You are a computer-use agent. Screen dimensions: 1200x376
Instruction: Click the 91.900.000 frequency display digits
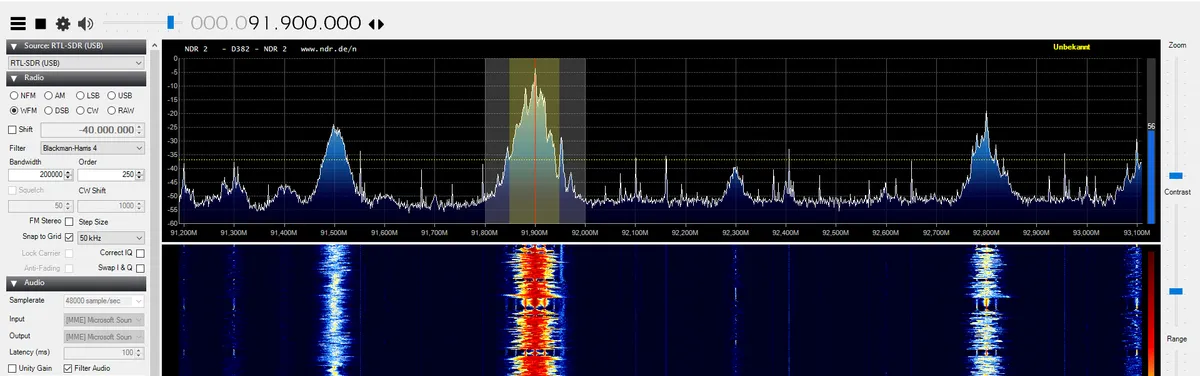click(x=275, y=23)
